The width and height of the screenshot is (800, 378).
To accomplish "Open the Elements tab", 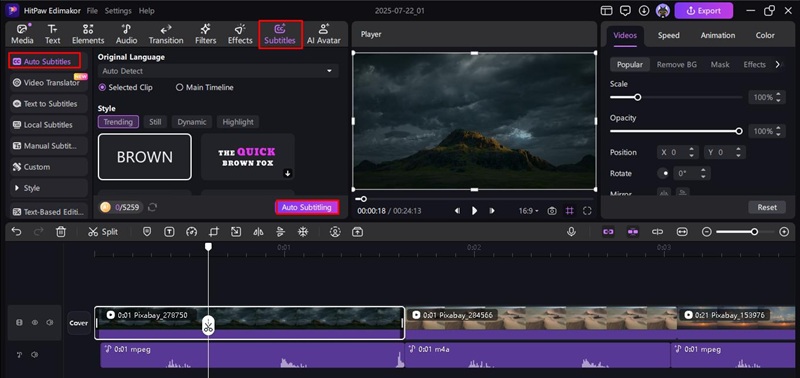I will (88, 35).
